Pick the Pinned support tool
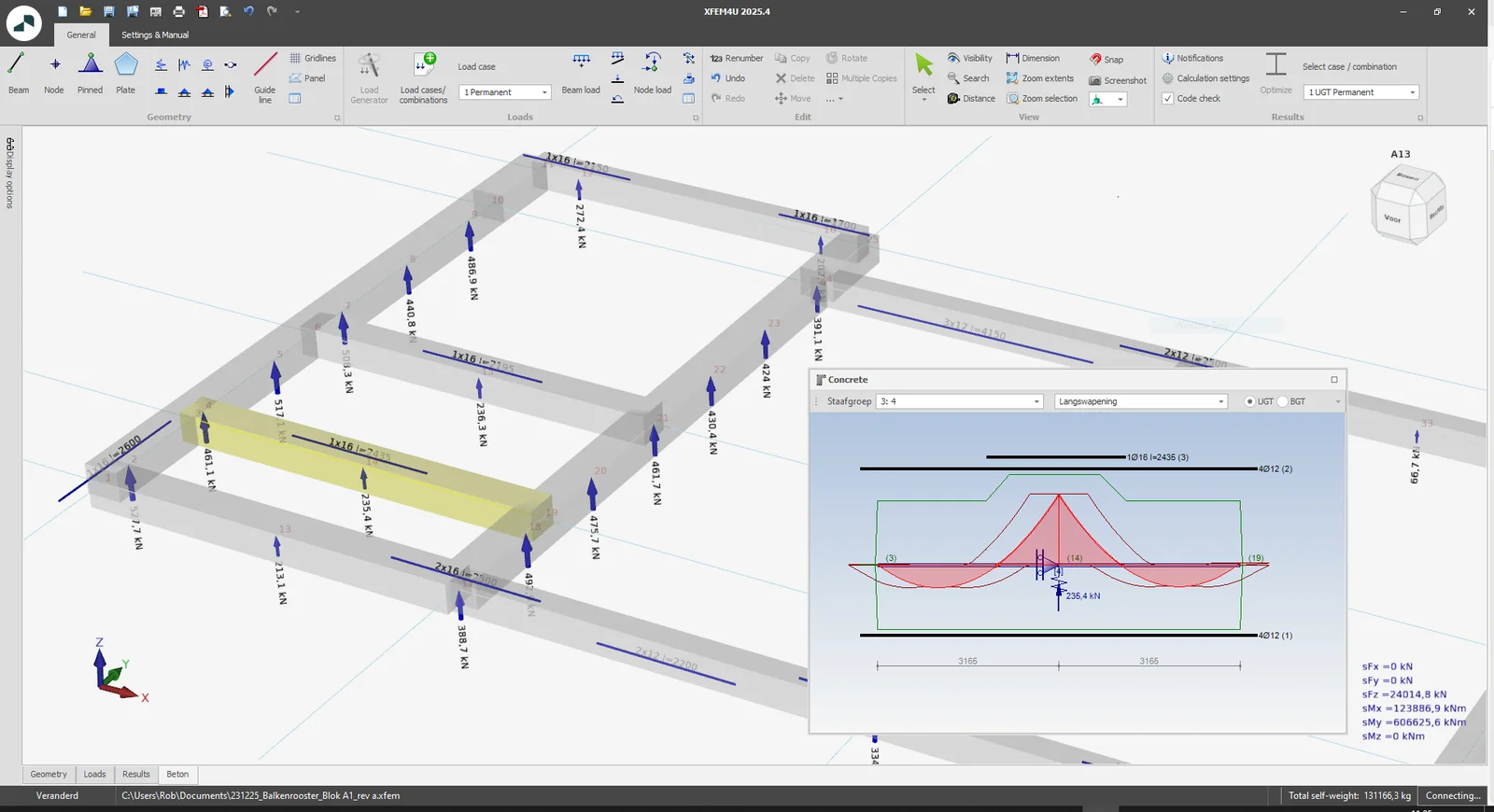Image resolution: width=1494 pixels, height=812 pixels. click(91, 74)
